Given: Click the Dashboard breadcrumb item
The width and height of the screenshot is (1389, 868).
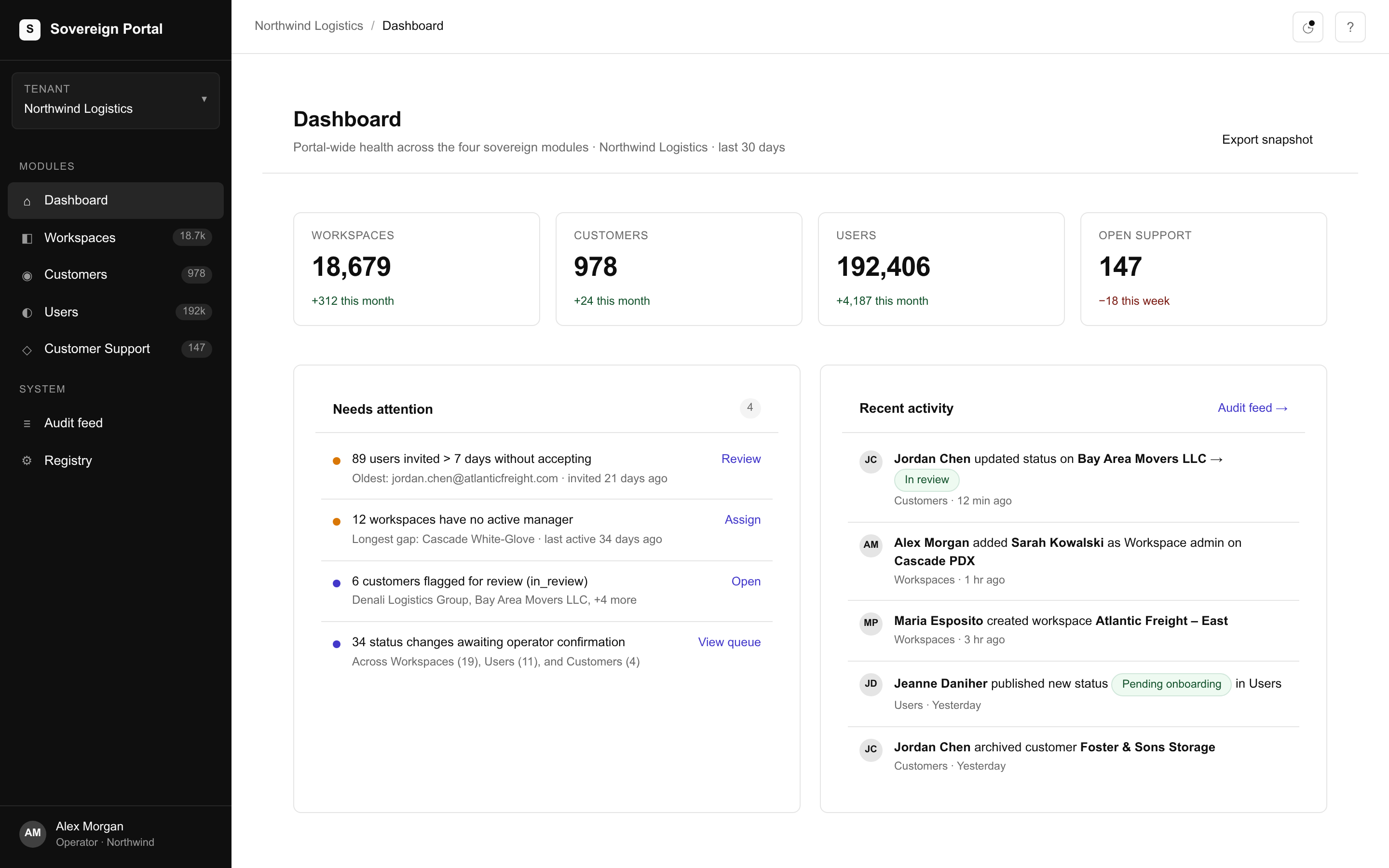Looking at the screenshot, I should pyautogui.click(x=413, y=26).
